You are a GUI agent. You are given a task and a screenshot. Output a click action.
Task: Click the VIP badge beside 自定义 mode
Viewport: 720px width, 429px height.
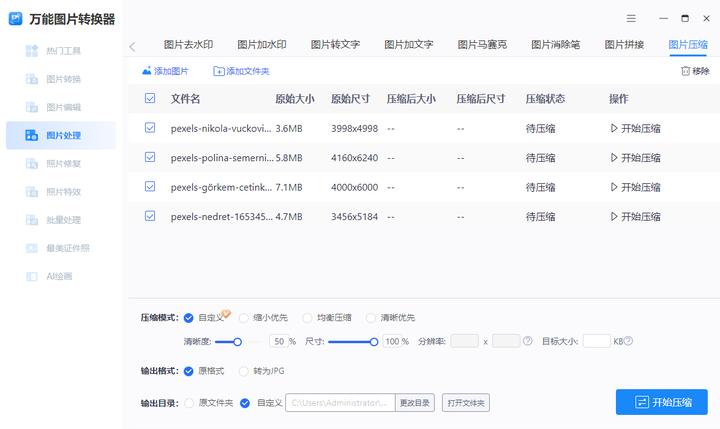point(225,314)
